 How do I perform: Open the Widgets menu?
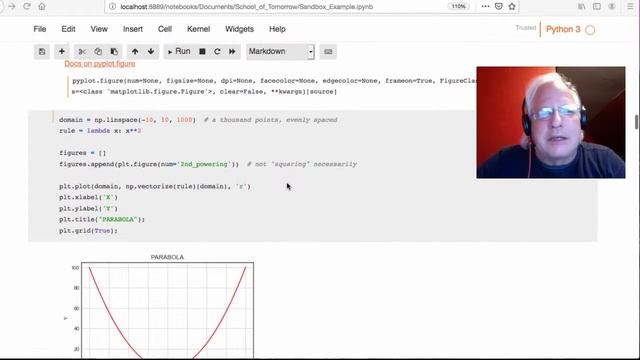[239, 29]
